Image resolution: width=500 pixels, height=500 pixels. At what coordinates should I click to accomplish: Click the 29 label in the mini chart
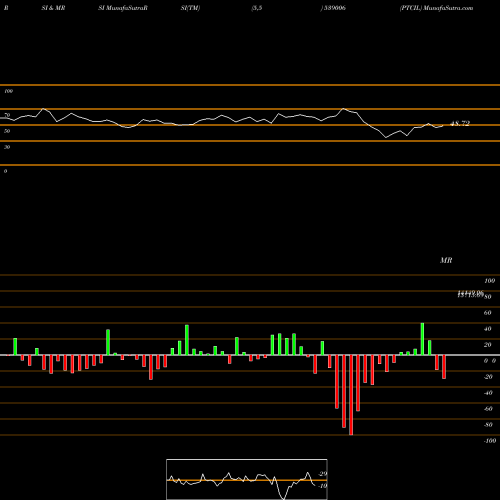(x=323, y=474)
